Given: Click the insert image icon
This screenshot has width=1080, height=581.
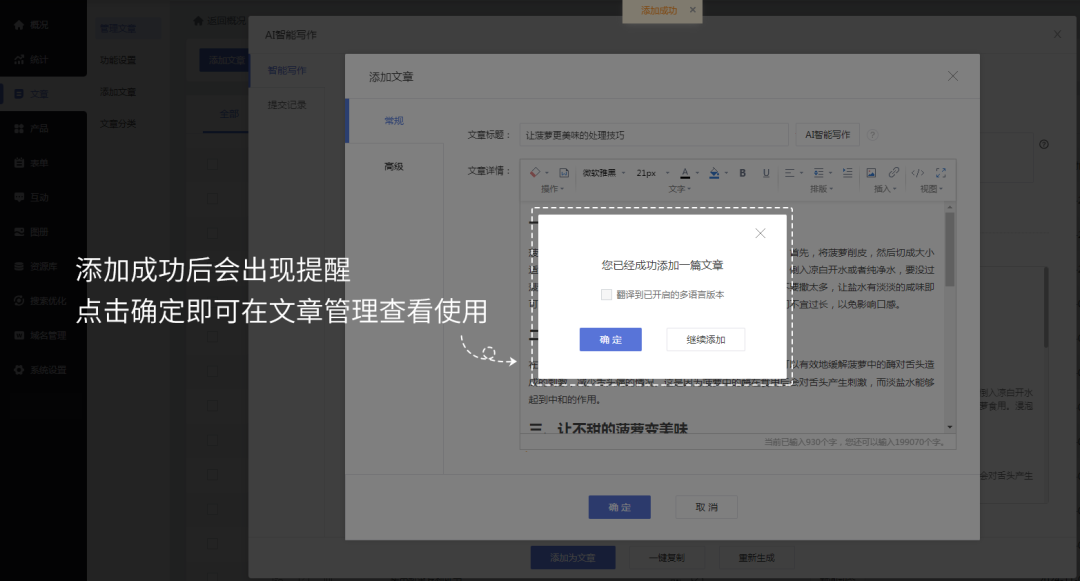Looking at the screenshot, I should point(871,172).
